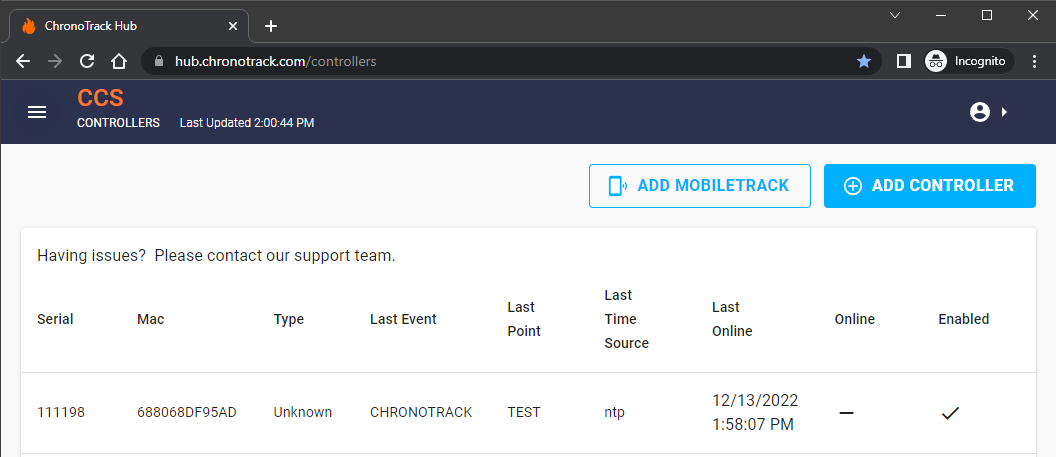The image size is (1056, 457).
Task: Click the ntp time source cell
Action: point(614,412)
